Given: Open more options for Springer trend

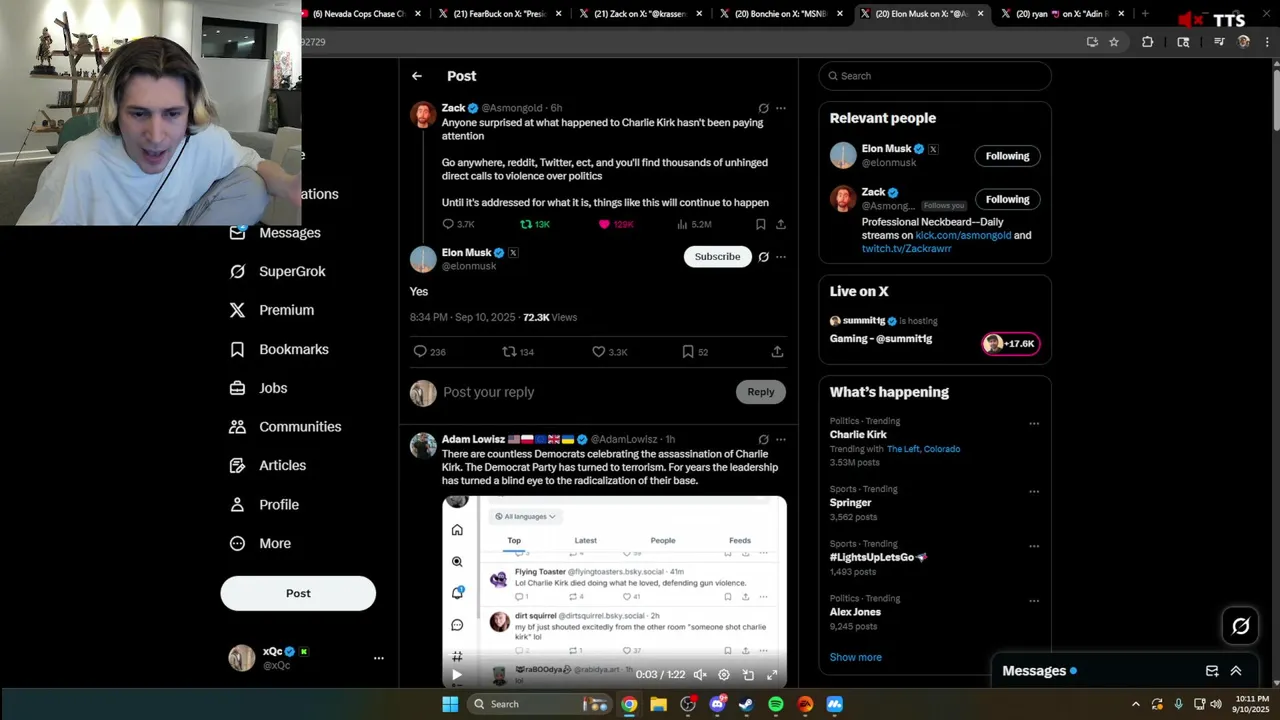Looking at the screenshot, I should pos(1034,492).
